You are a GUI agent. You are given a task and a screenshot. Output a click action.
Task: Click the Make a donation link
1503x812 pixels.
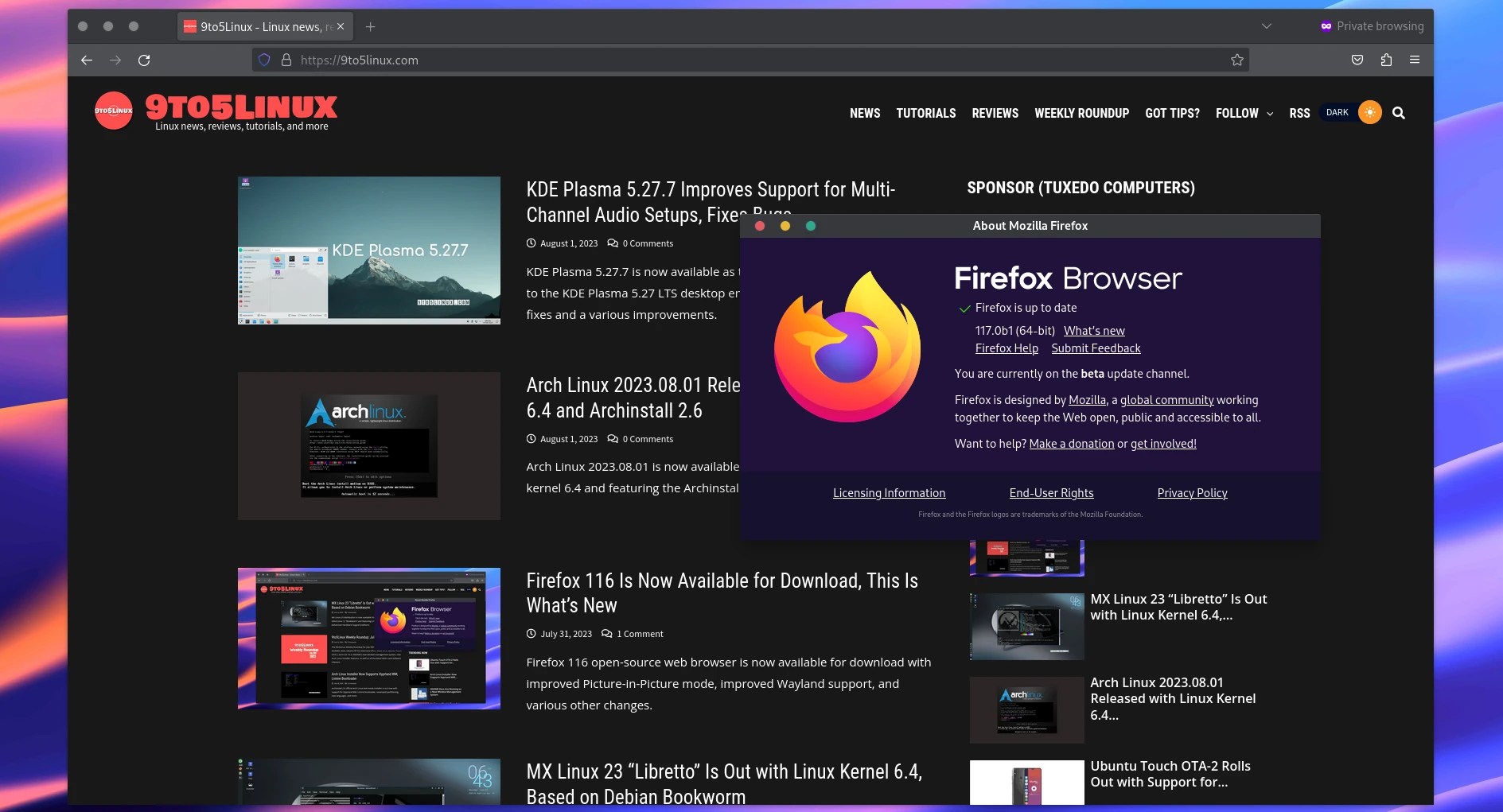pos(1071,444)
